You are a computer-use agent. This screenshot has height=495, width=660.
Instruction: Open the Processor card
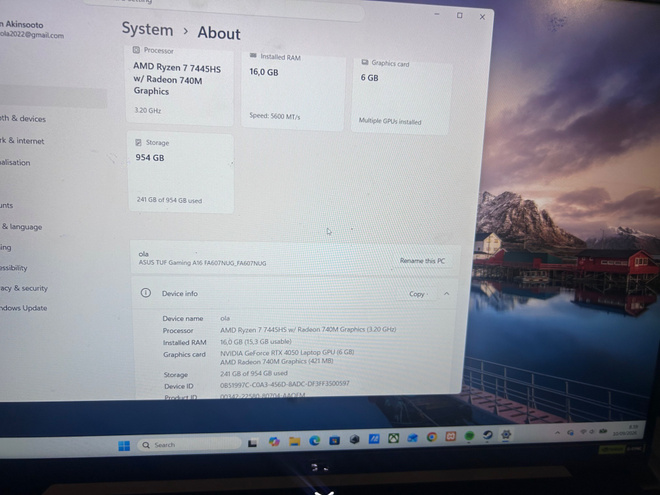pos(180,85)
